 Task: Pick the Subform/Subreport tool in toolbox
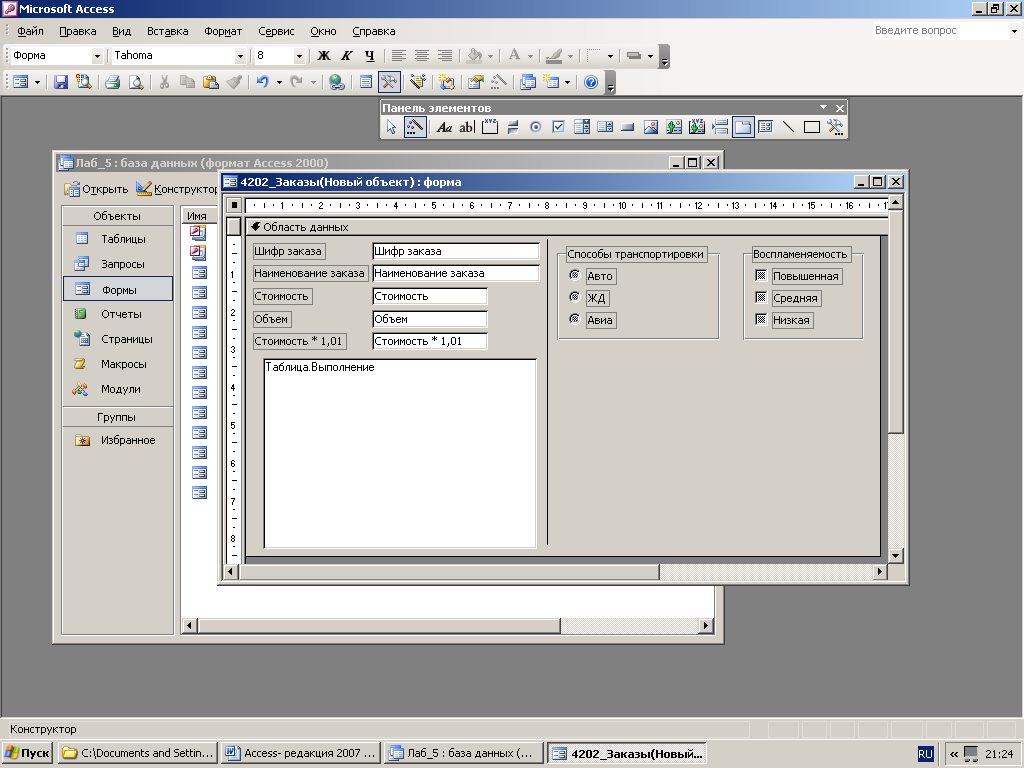point(765,127)
